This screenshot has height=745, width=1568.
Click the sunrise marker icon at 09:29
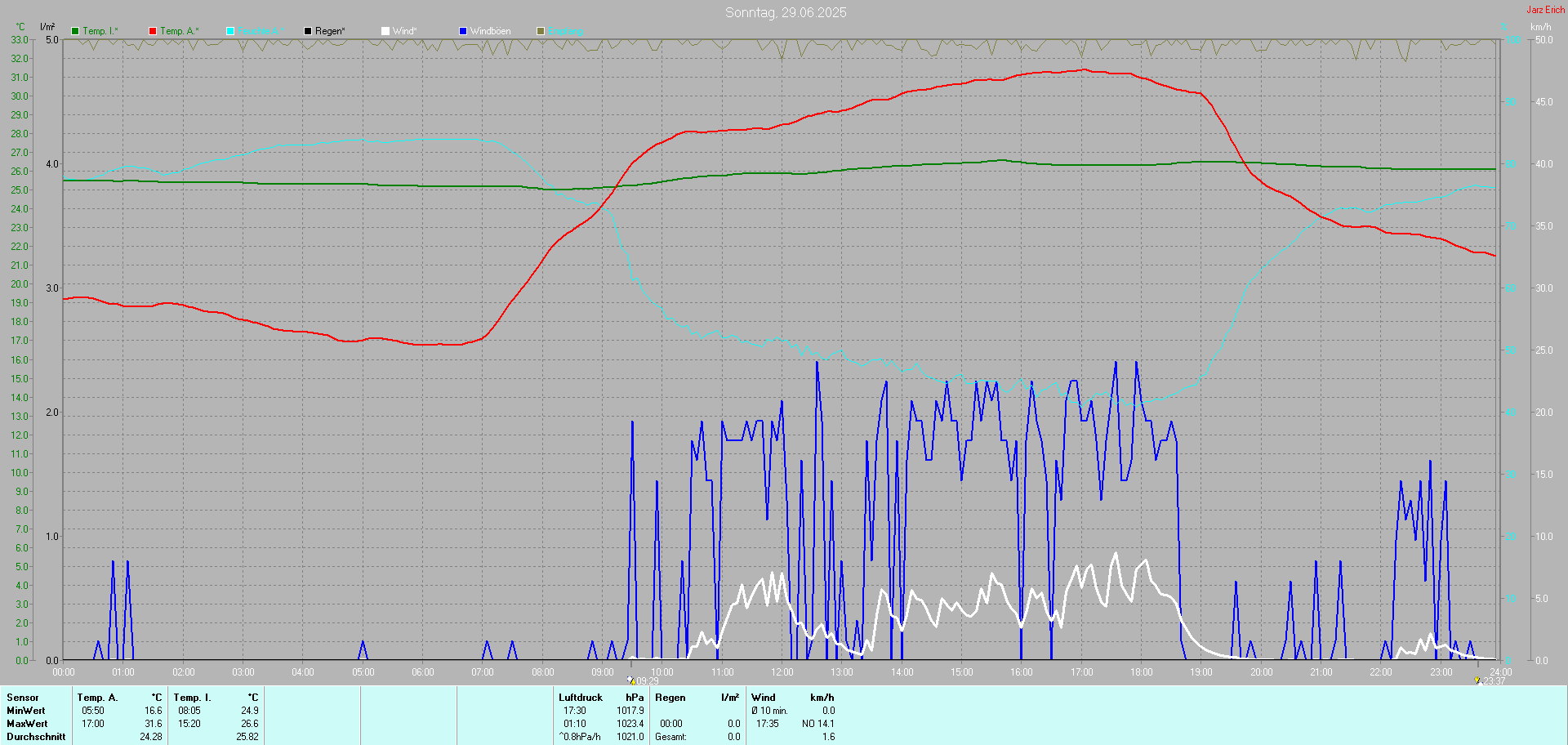click(x=630, y=680)
